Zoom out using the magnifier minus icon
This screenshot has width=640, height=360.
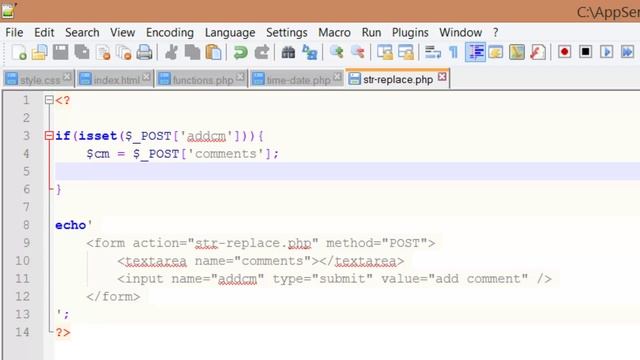(358, 52)
